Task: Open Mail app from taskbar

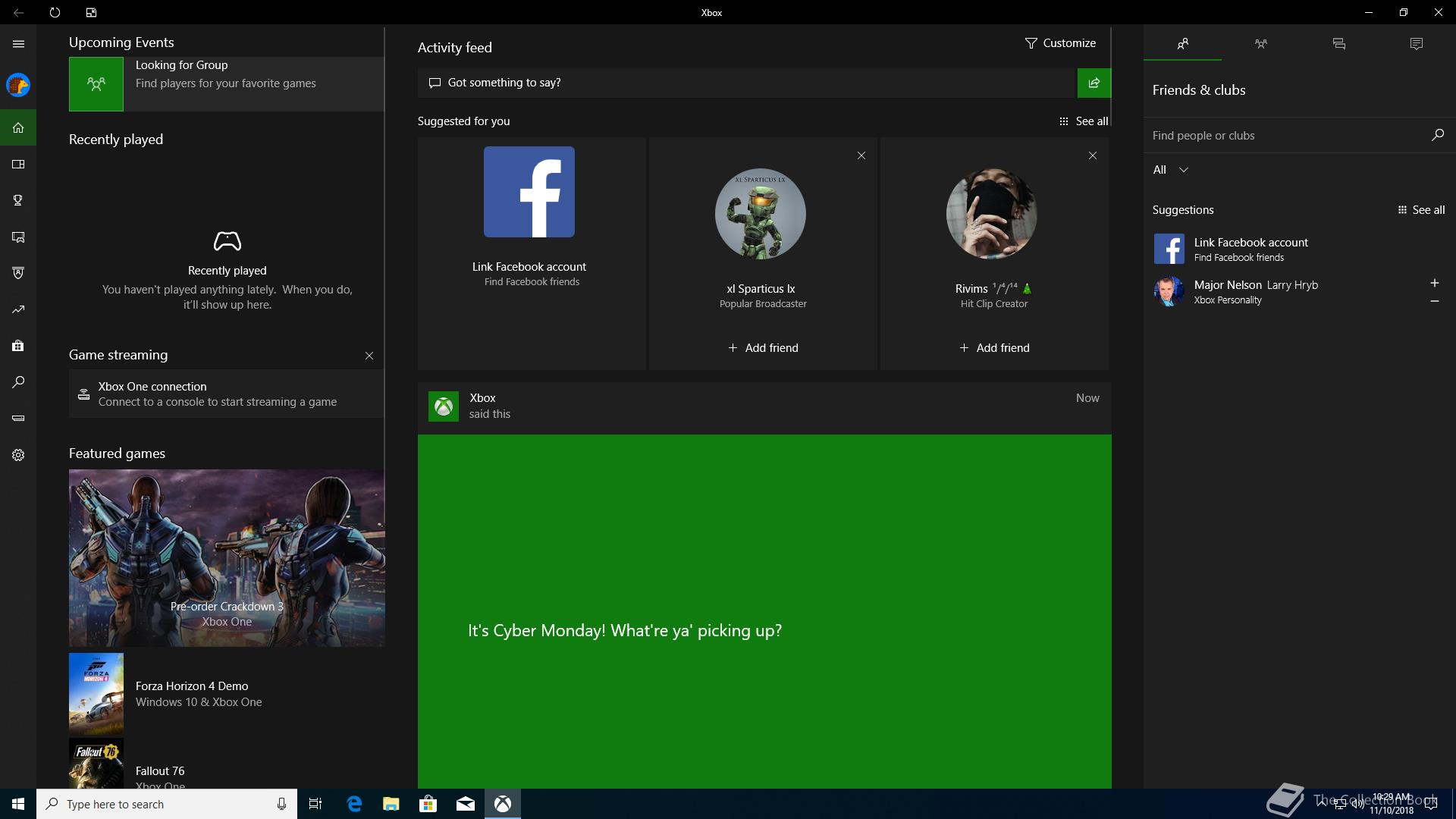Action: [x=466, y=804]
